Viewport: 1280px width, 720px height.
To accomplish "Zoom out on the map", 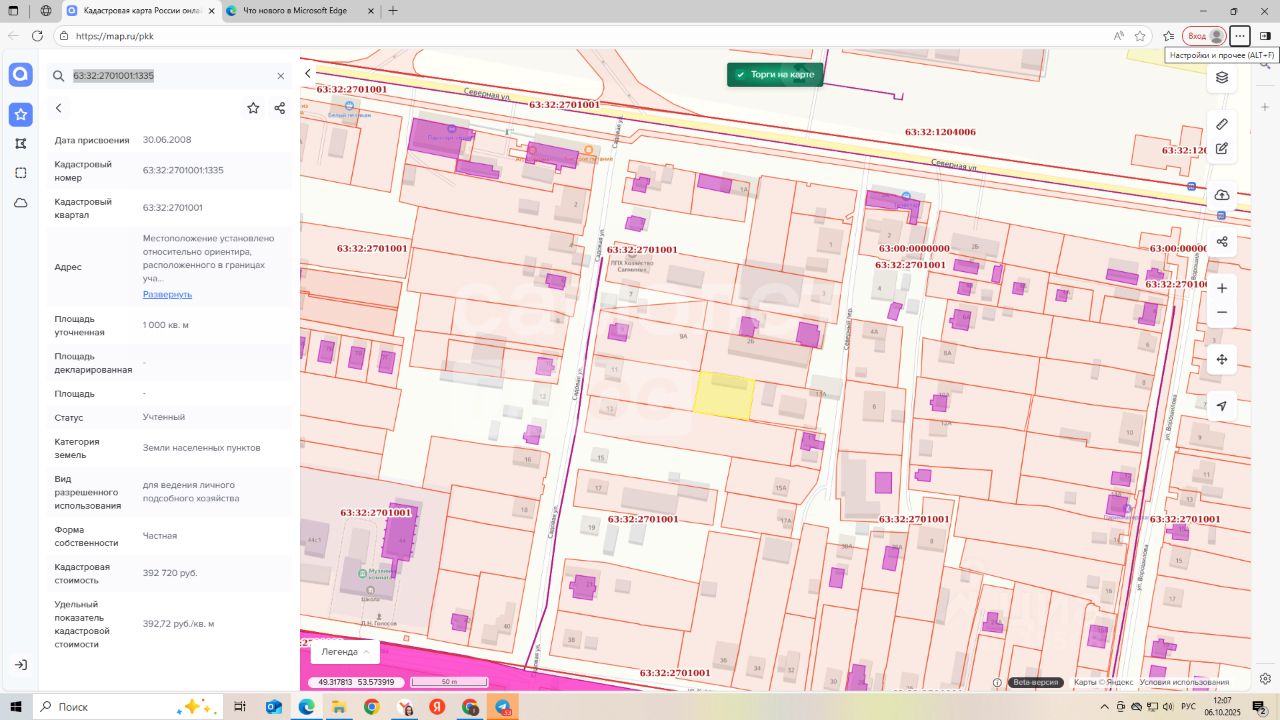I will click(1222, 313).
